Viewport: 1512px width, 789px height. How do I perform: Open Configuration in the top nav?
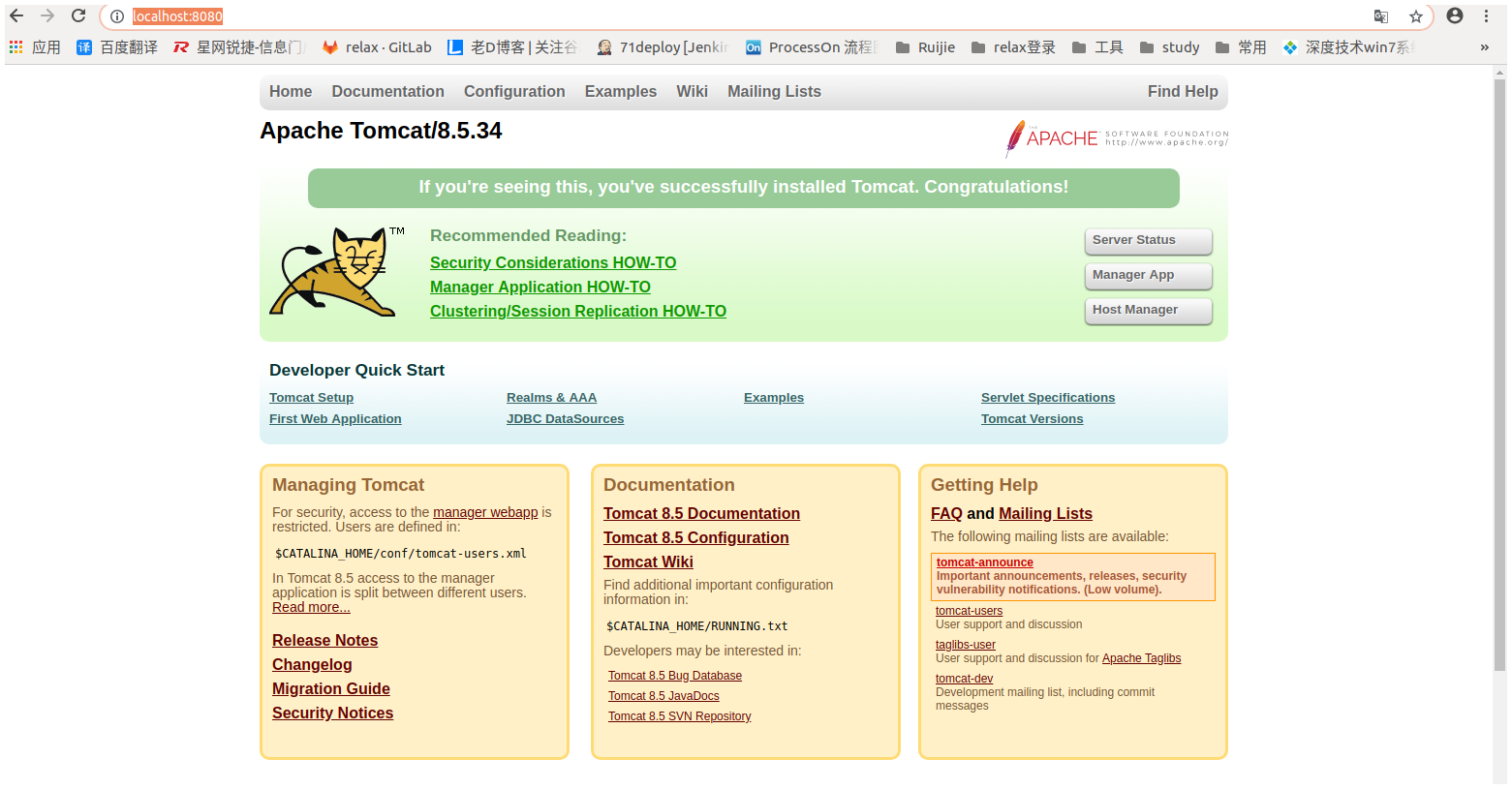[514, 92]
